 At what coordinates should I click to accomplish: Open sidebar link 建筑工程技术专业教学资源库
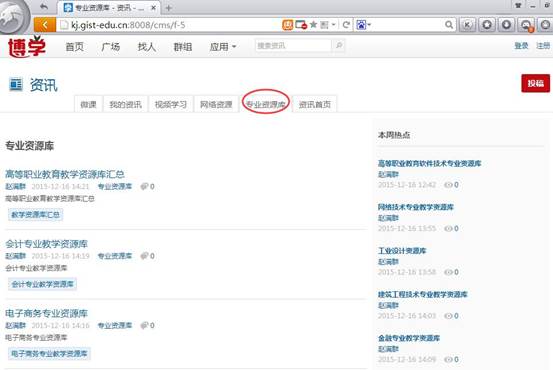pos(423,294)
